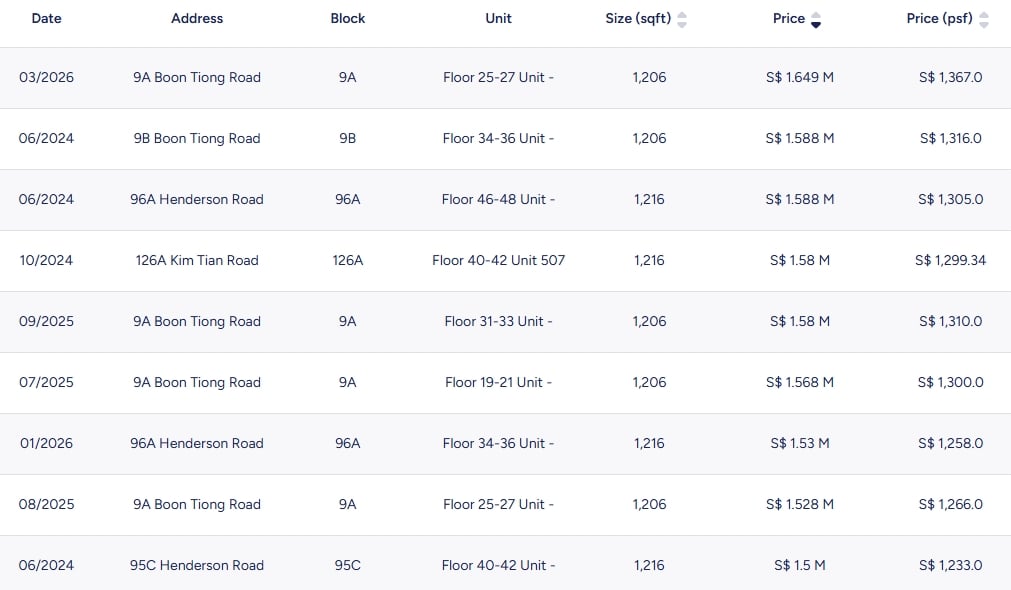This screenshot has width=1011, height=590.
Task: Open 126A Kim Tian Road address
Action: (197, 260)
